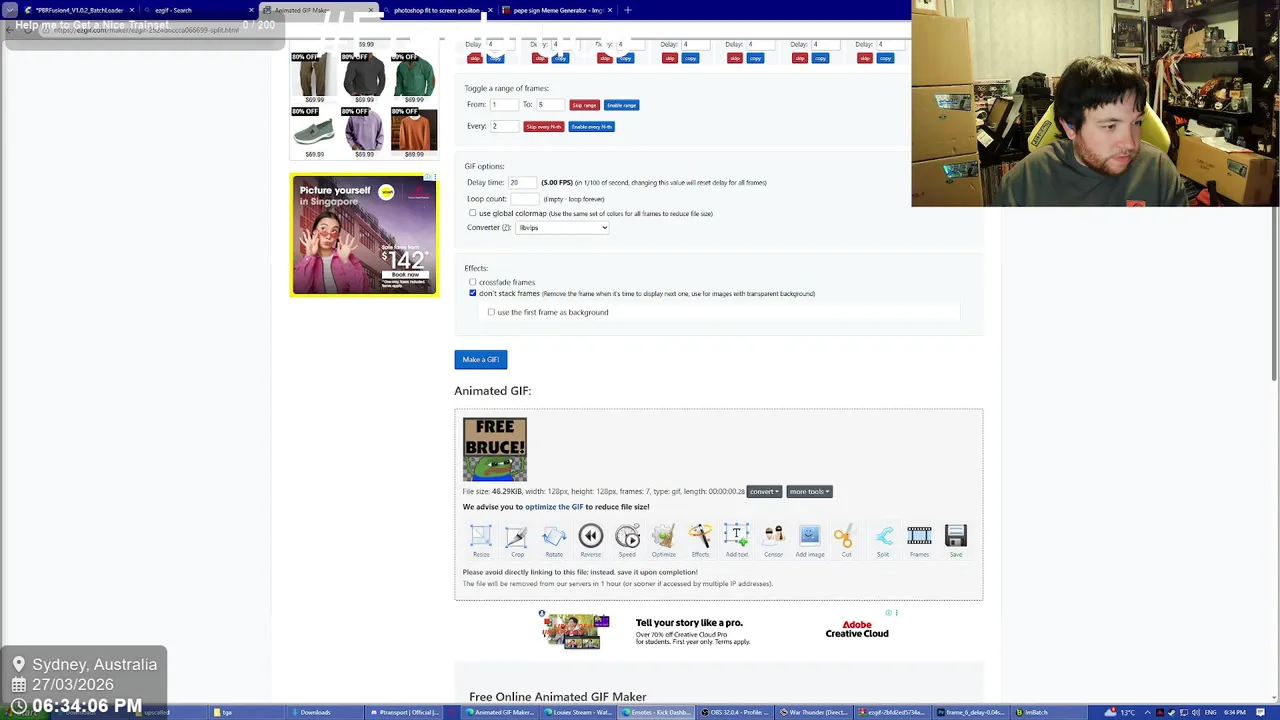The image size is (1280, 720).
Task: Open the Censor tool
Action: click(x=773, y=541)
